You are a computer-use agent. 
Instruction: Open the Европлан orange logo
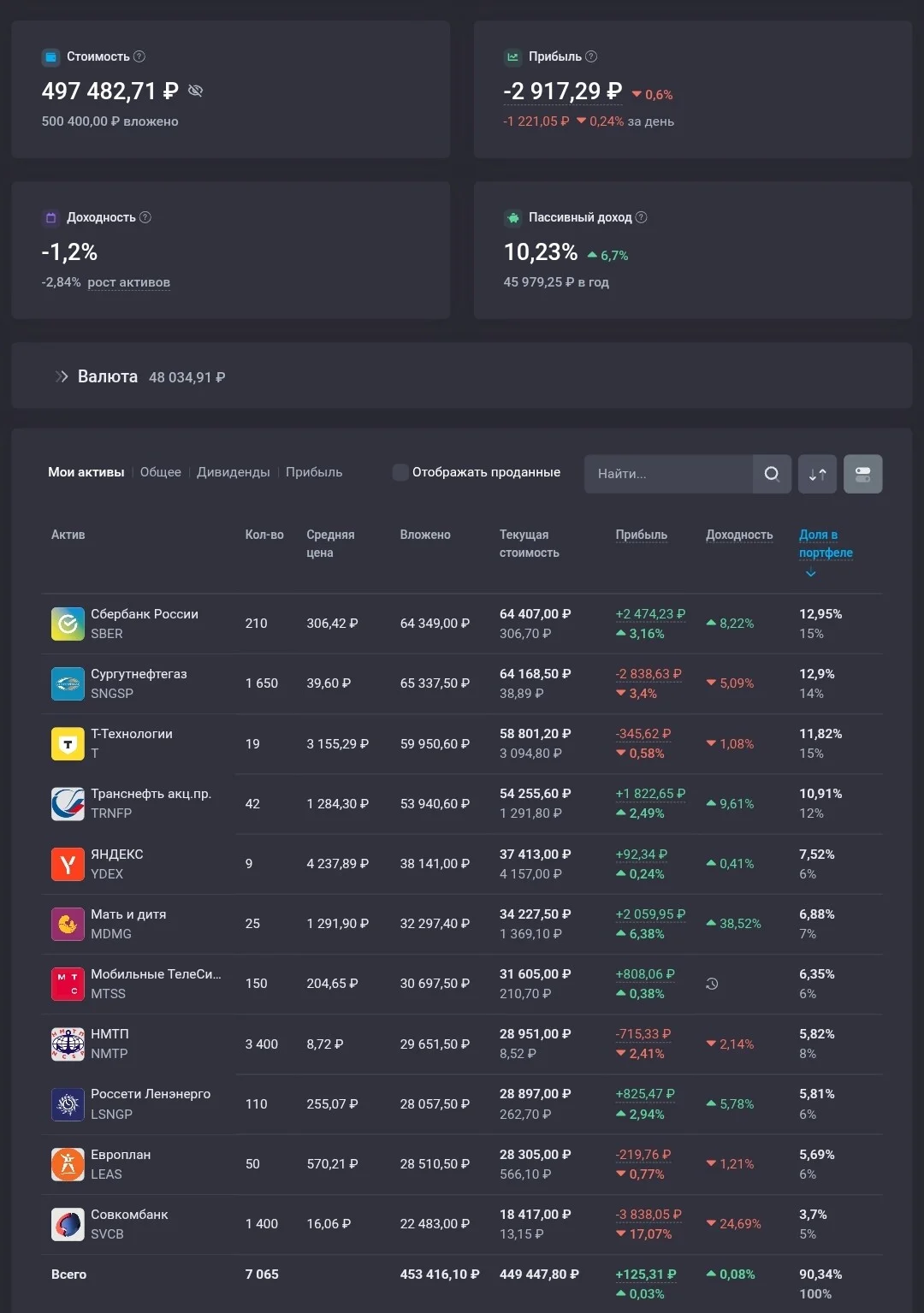pos(68,1164)
